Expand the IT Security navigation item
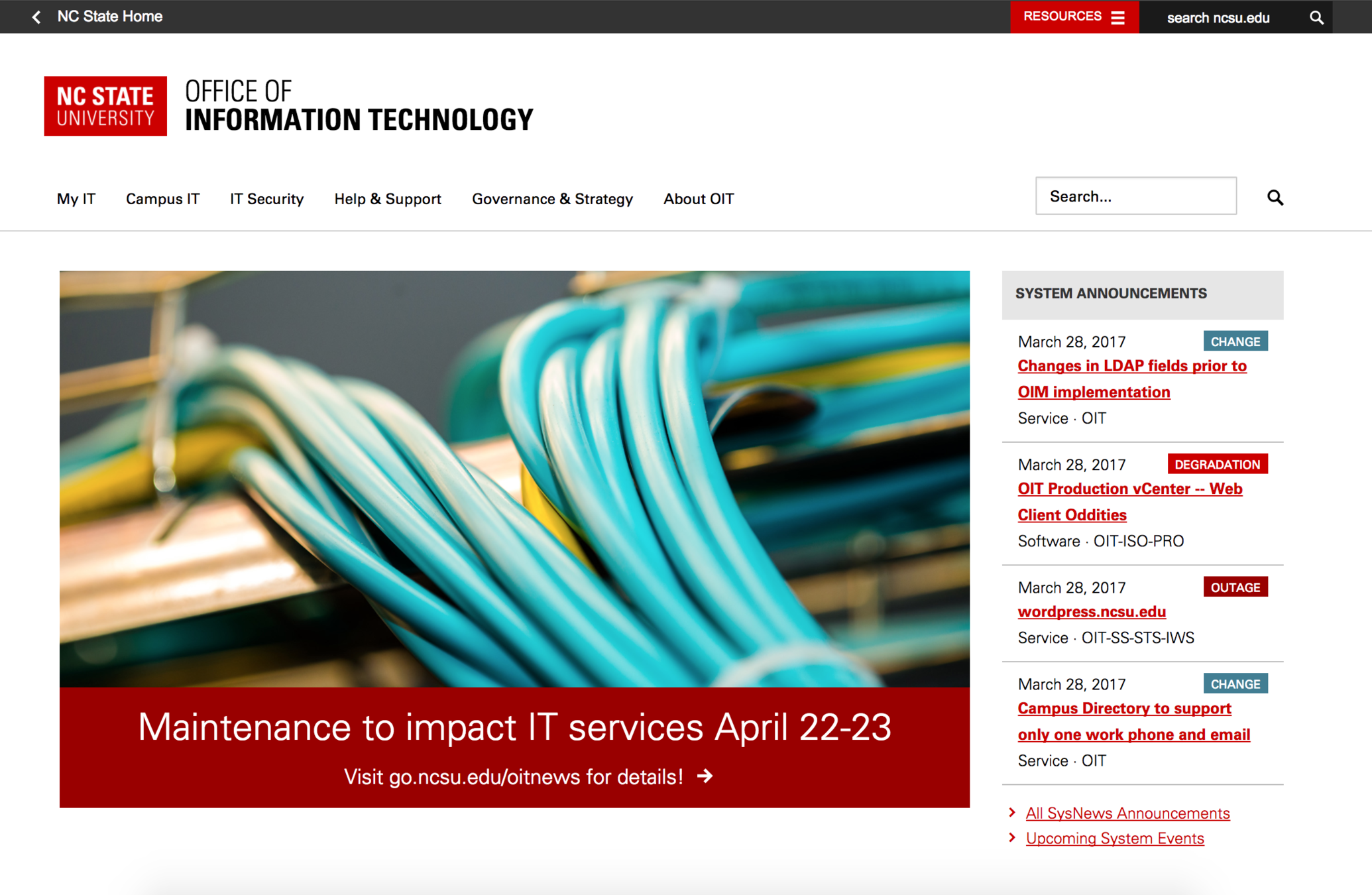 (266, 199)
